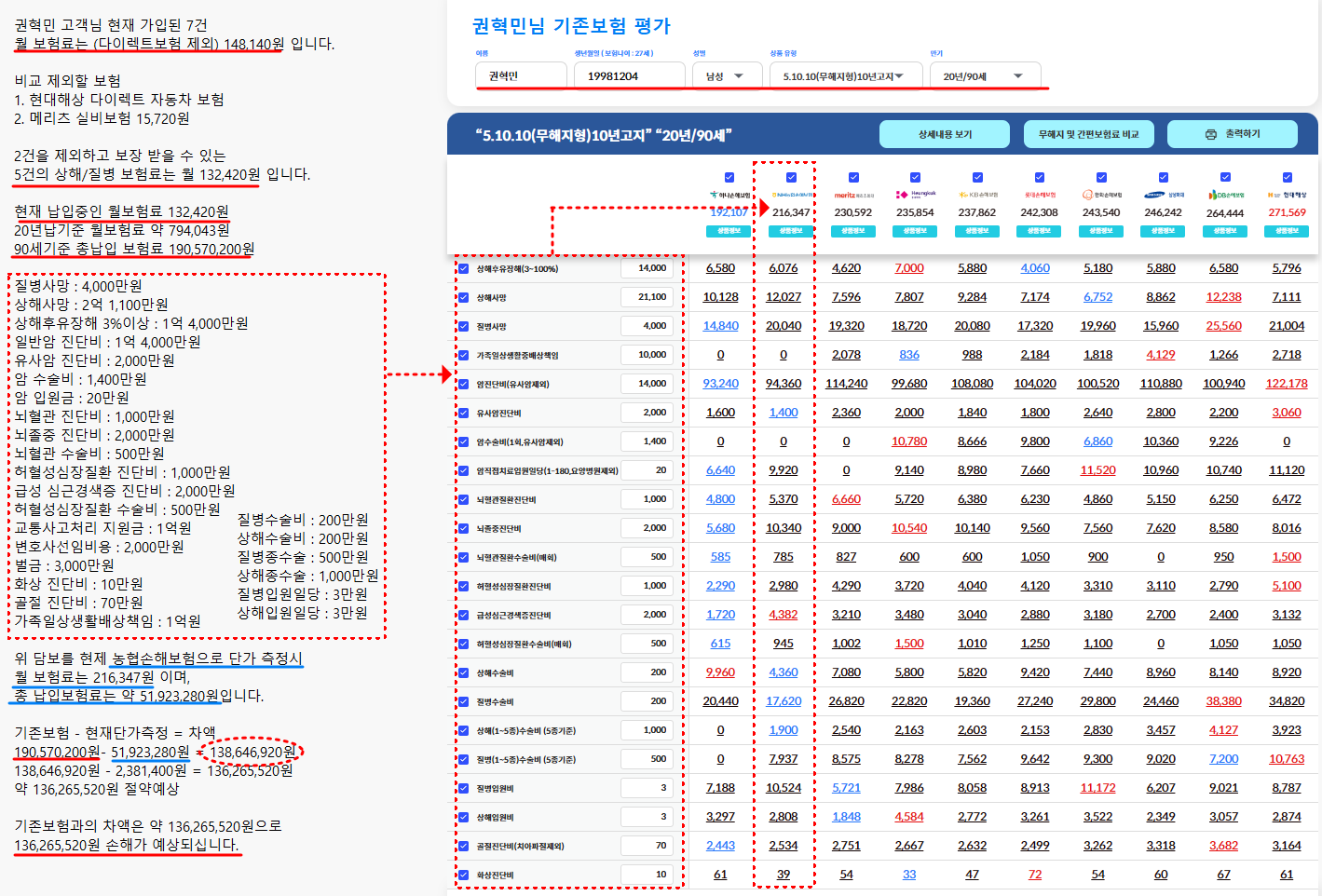Screen dimensions: 1322x896
Task: Uncheck the 화상진단비 row checkbox
Action: pyautogui.click(x=463, y=876)
